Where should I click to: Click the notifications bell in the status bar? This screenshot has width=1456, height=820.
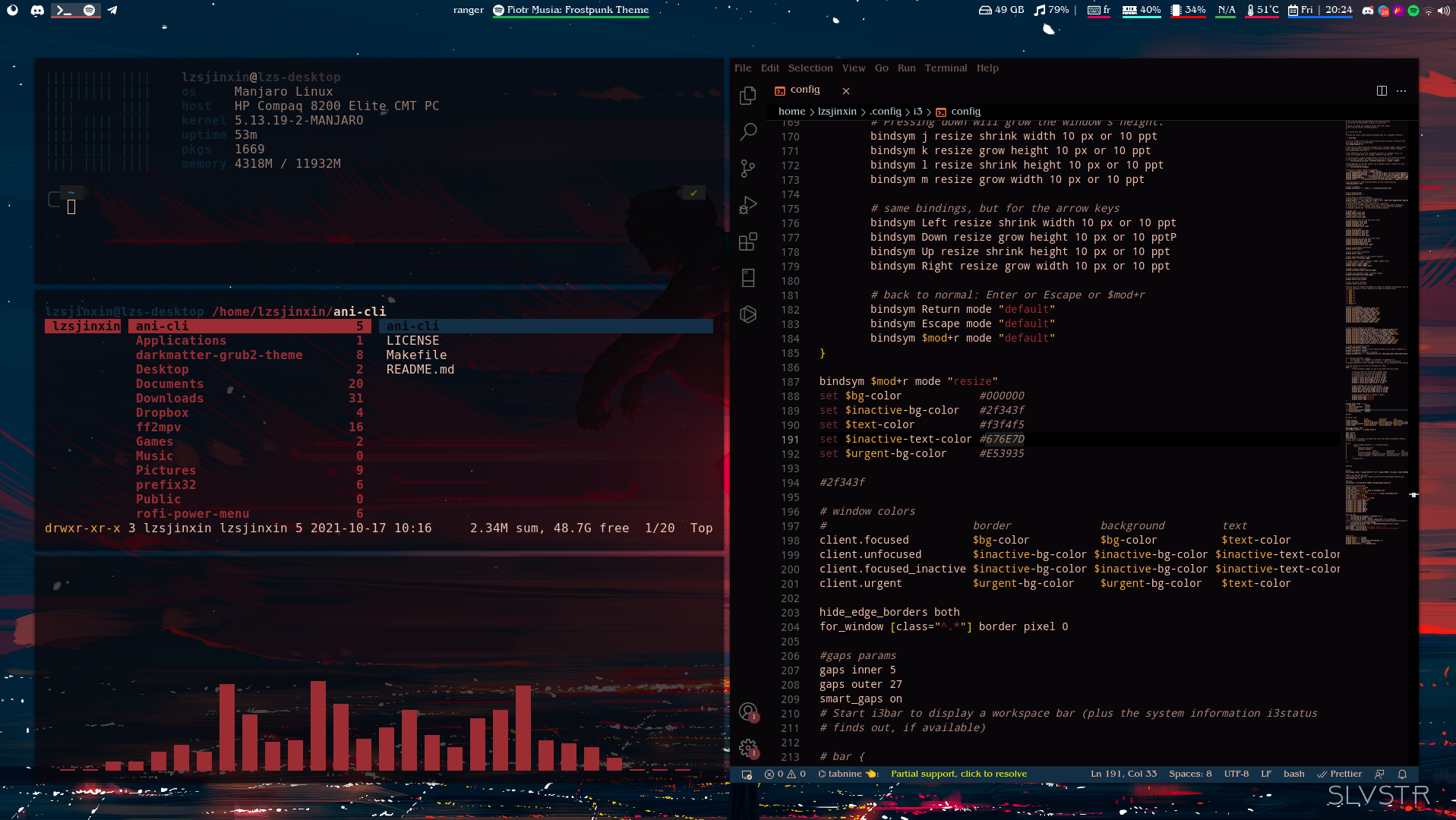click(x=1402, y=774)
